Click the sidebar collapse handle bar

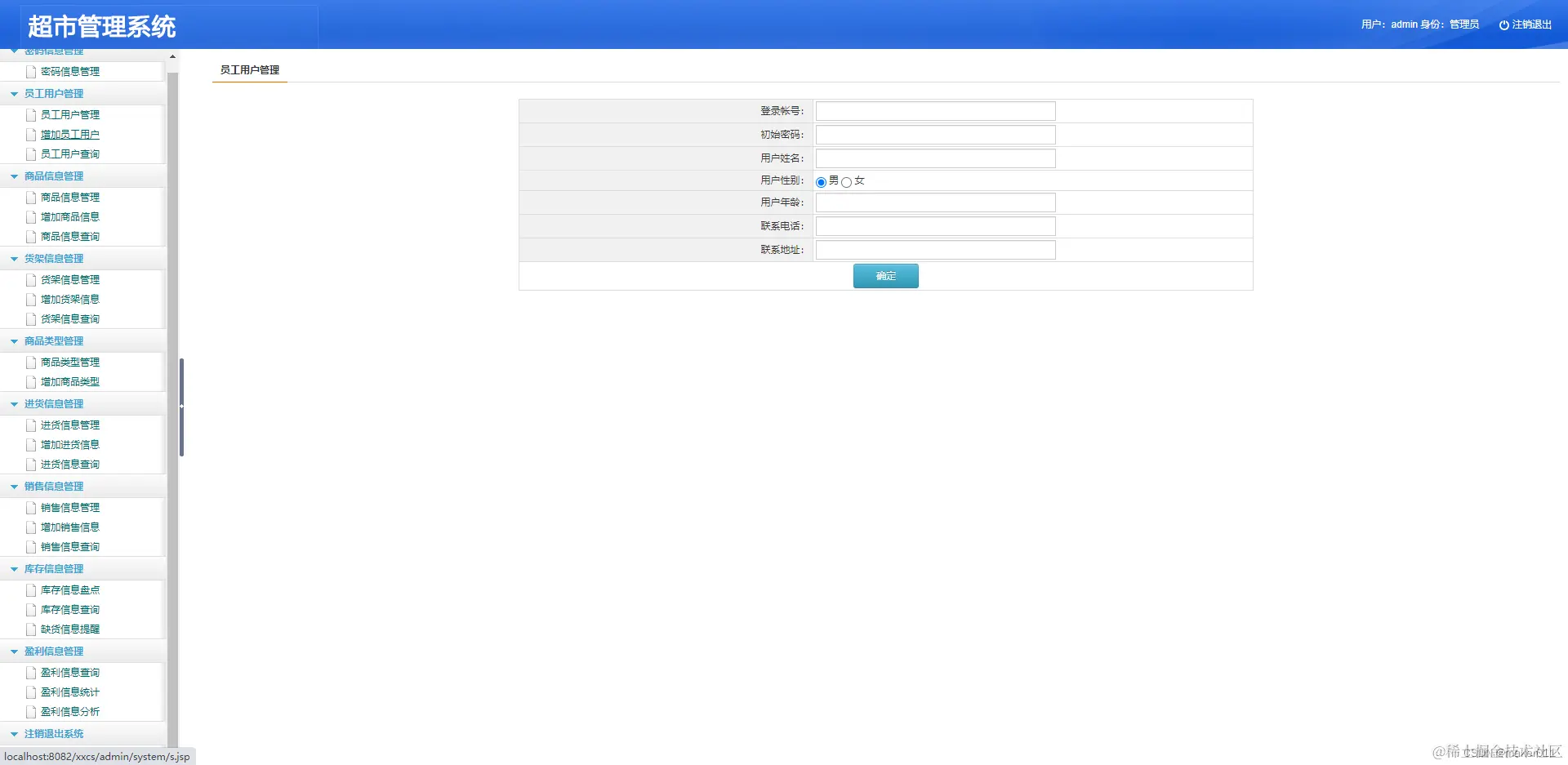pos(181,407)
